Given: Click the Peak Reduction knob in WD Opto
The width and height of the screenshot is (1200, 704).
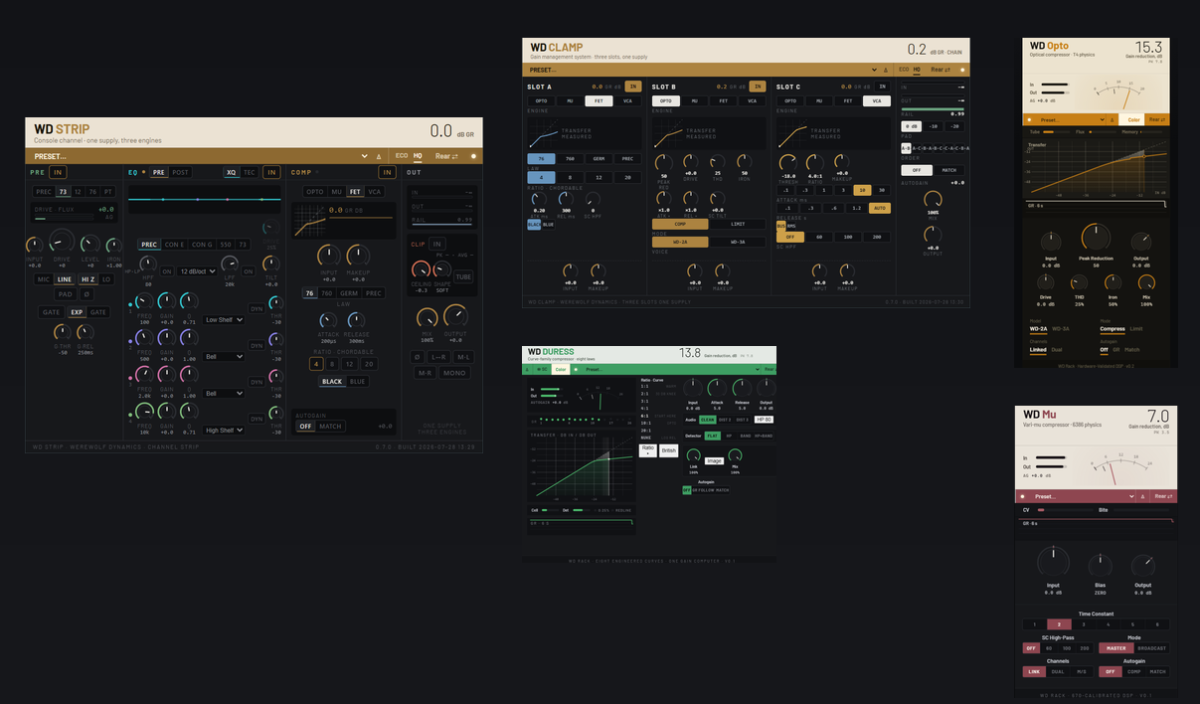Looking at the screenshot, I should (x=1096, y=237).
